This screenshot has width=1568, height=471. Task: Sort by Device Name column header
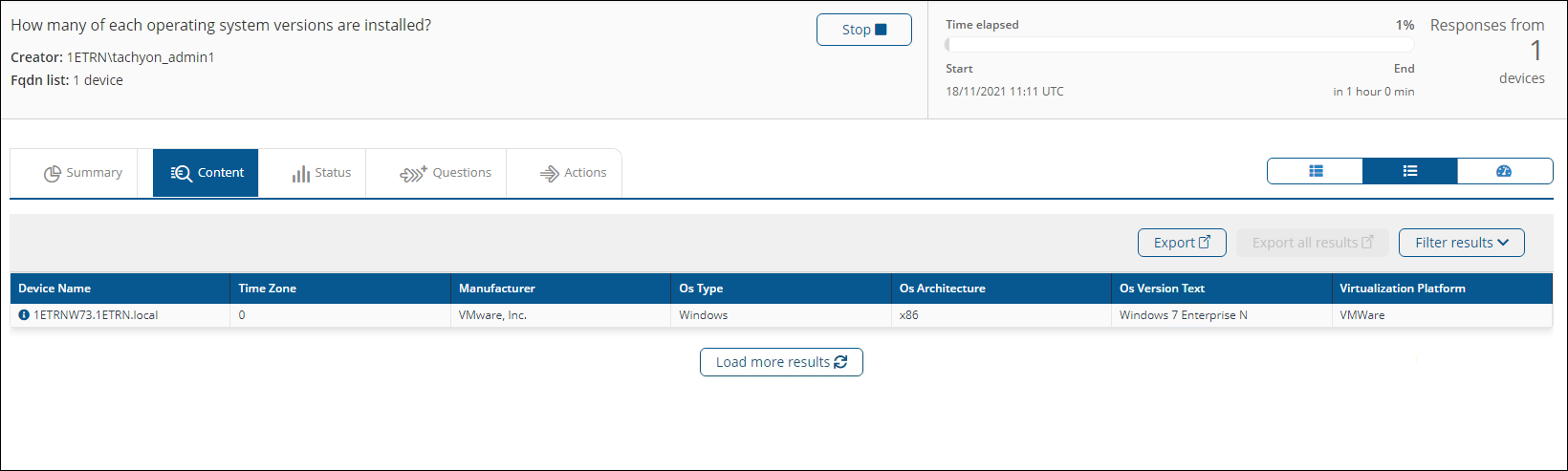(54, 289)
